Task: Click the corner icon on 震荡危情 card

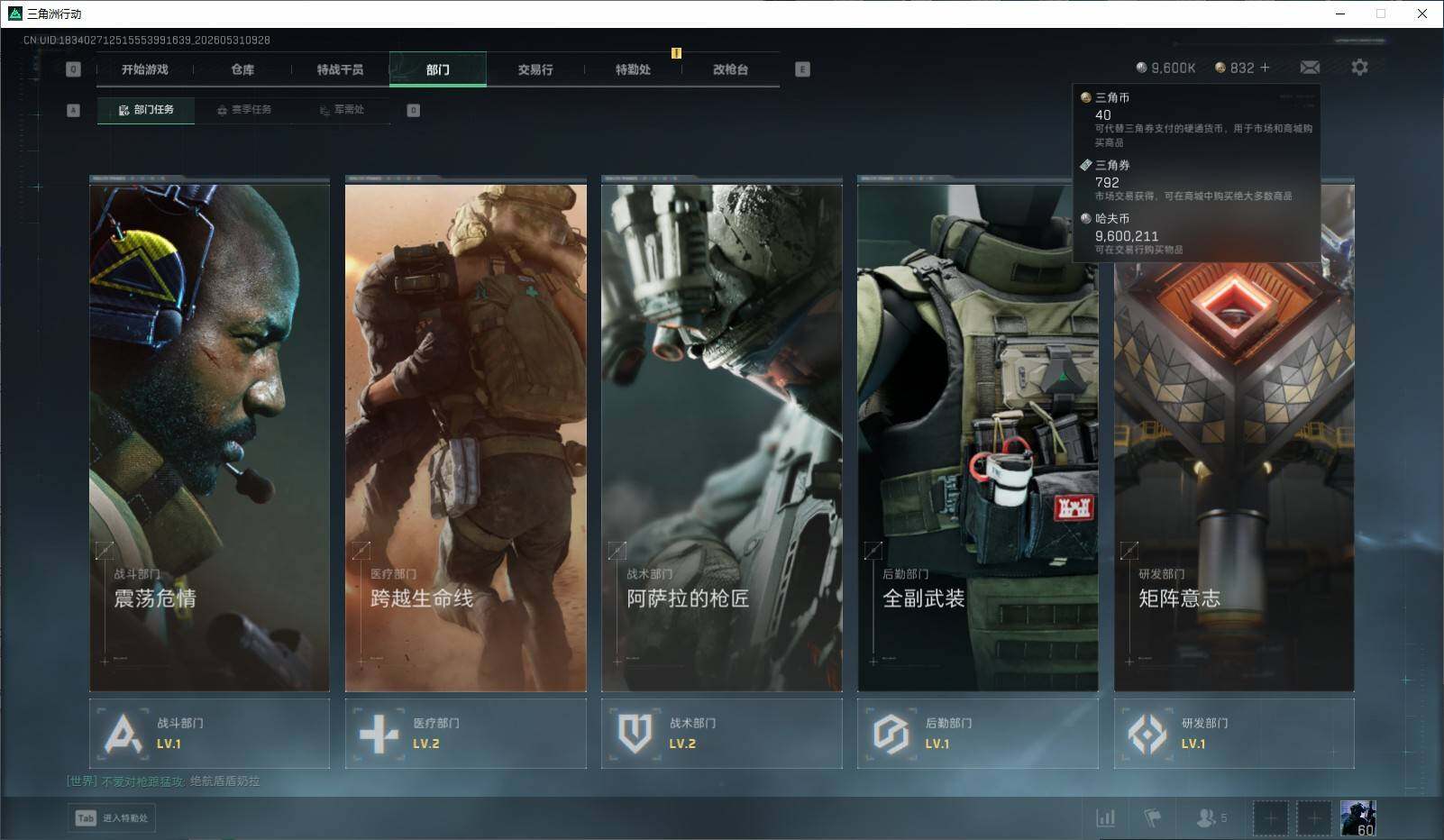Action: pos(105,550)
